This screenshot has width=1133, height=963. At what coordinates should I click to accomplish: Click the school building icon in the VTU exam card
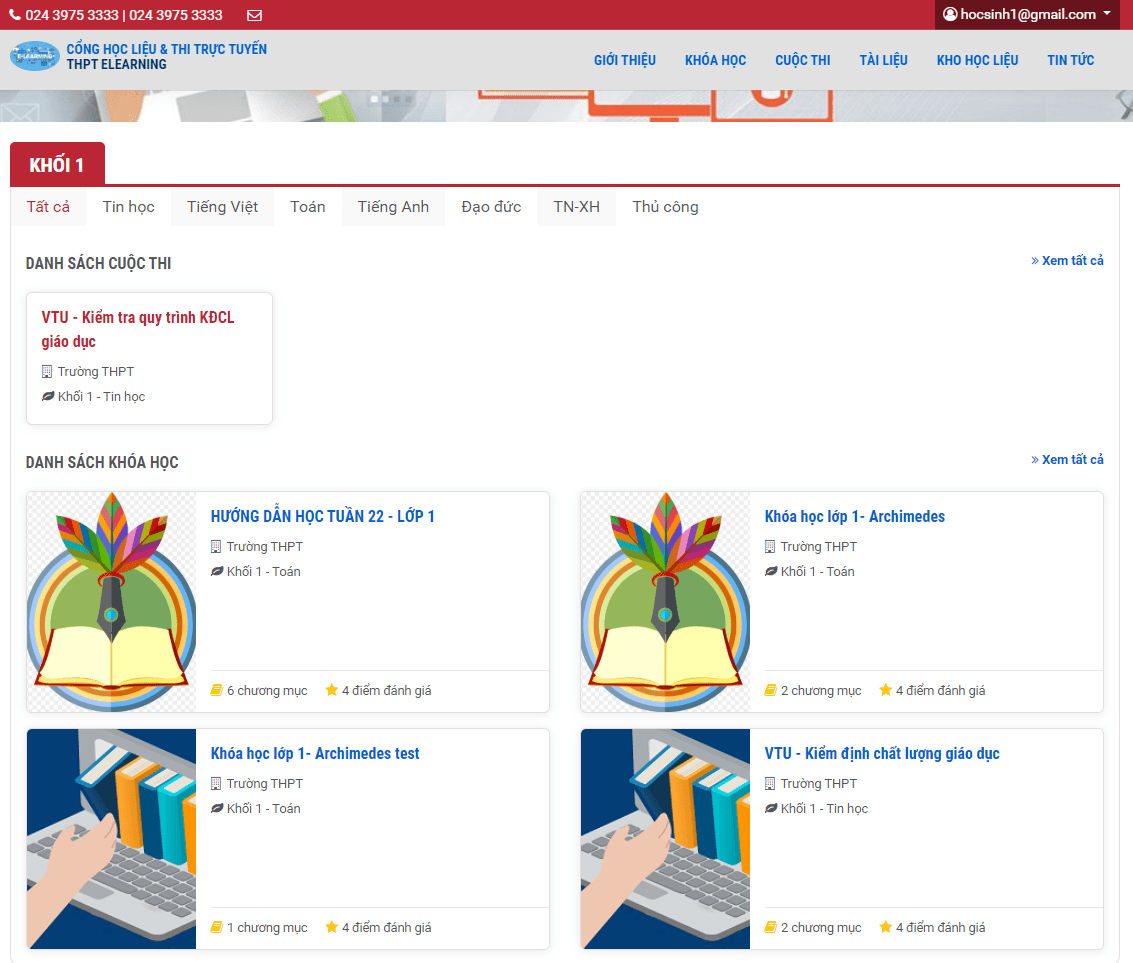pos(47,372)
